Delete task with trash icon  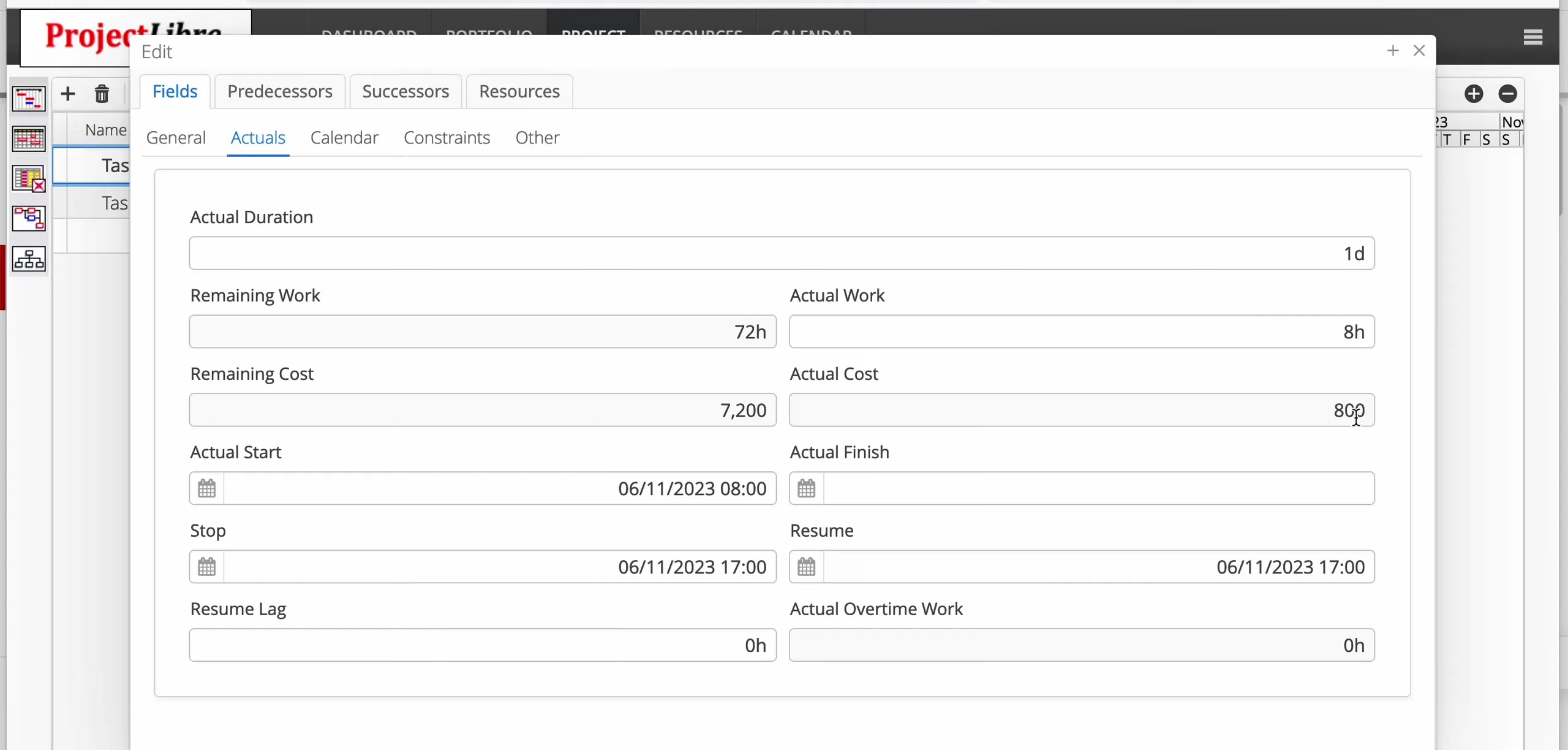click(x=102, y=94)
